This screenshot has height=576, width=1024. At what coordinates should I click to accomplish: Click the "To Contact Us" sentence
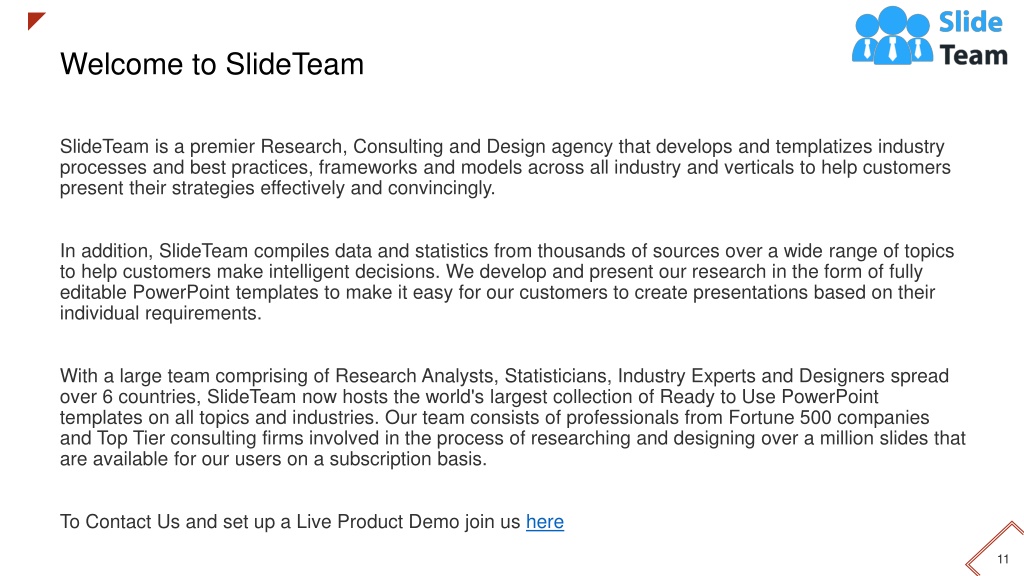312,522
